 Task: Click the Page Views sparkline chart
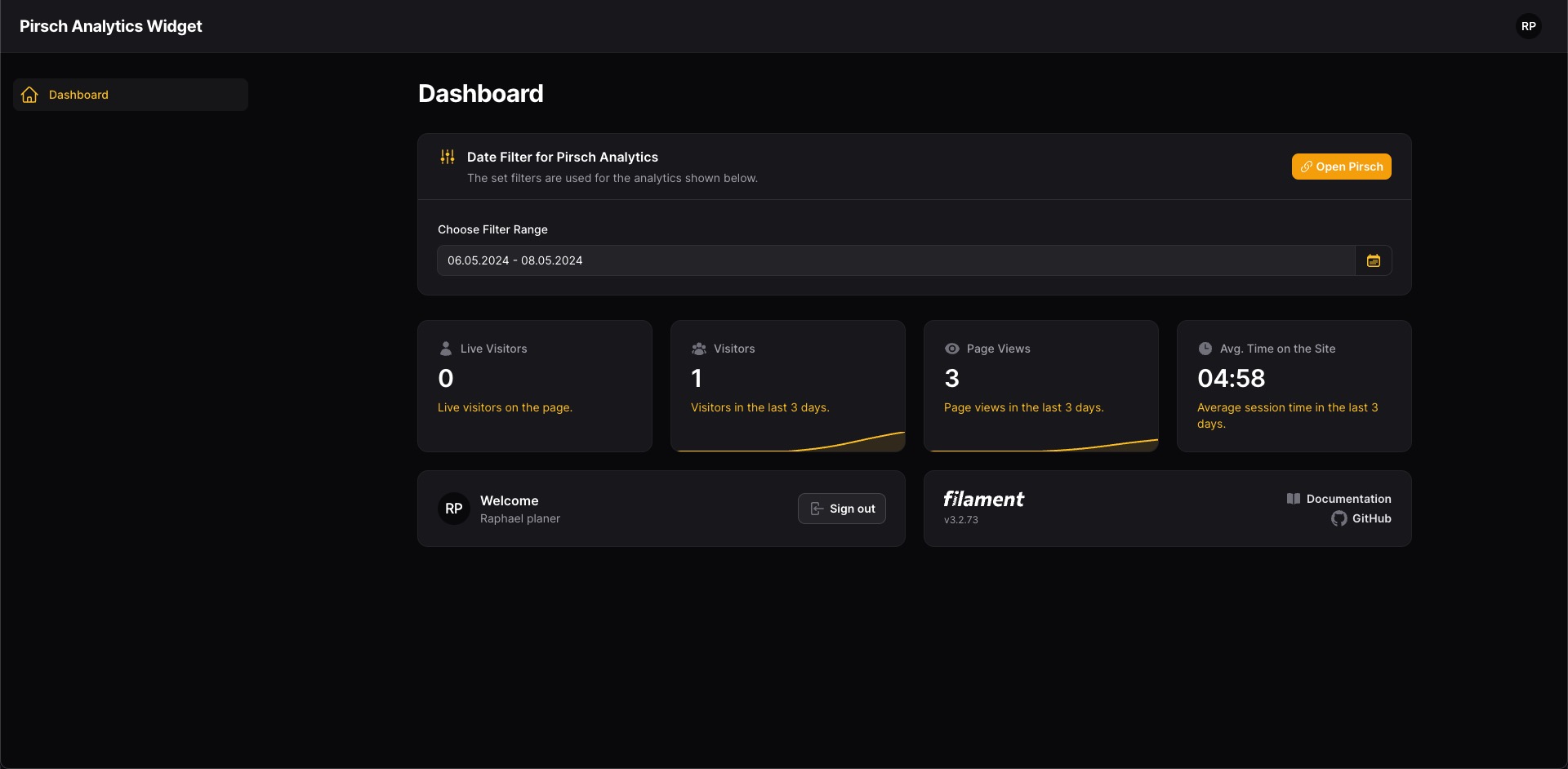[x=1041, y=445]
